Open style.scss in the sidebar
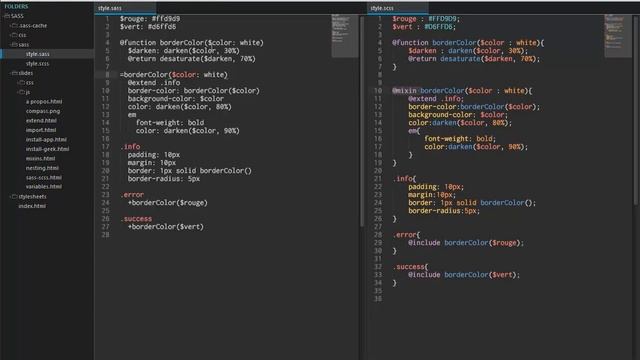640x360 pixels. [x=38, y=64]
